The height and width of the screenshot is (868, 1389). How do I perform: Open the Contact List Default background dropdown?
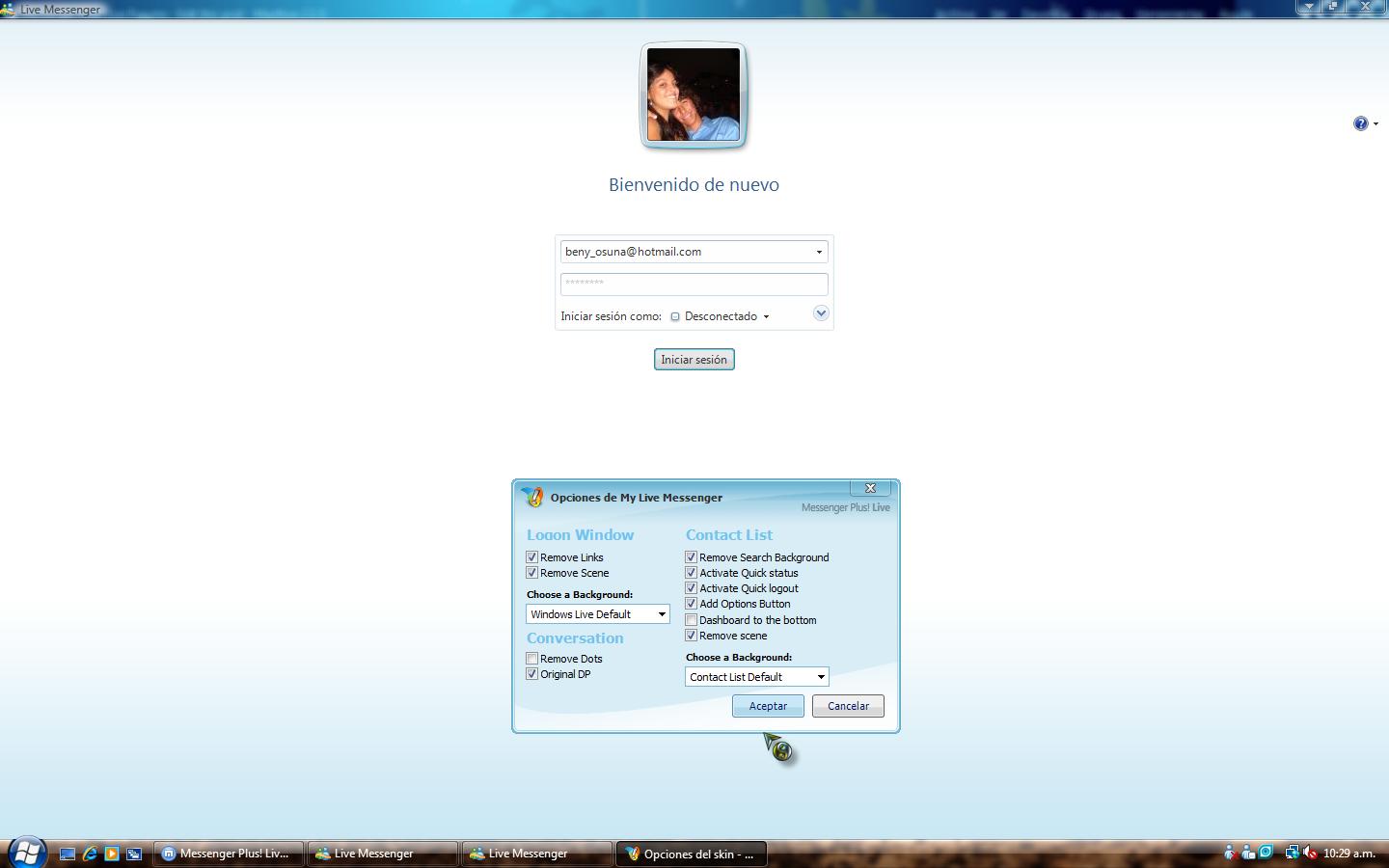756,677
